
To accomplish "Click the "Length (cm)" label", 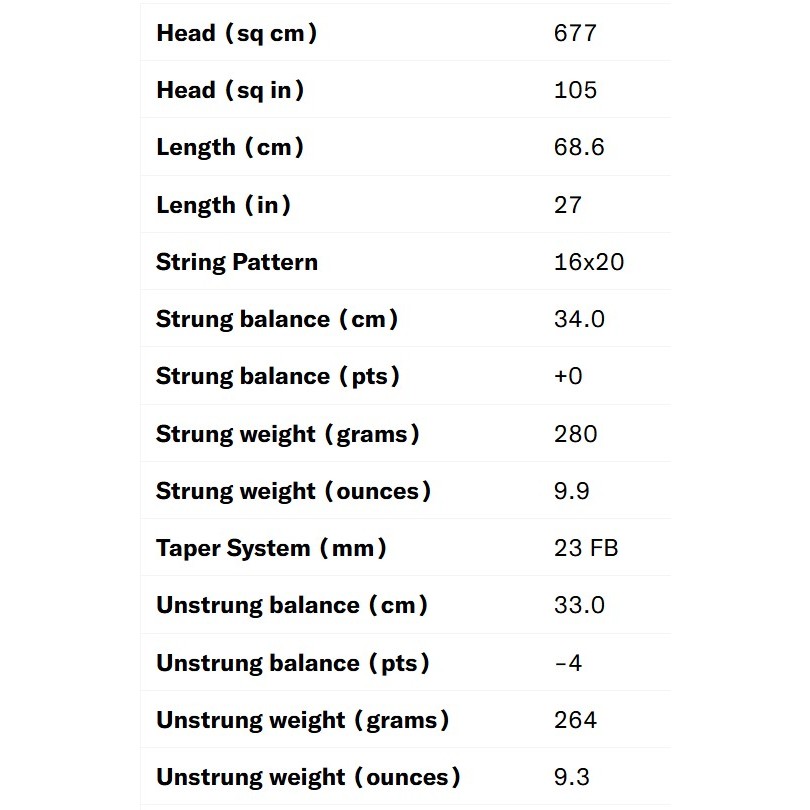I will [230, 147].
